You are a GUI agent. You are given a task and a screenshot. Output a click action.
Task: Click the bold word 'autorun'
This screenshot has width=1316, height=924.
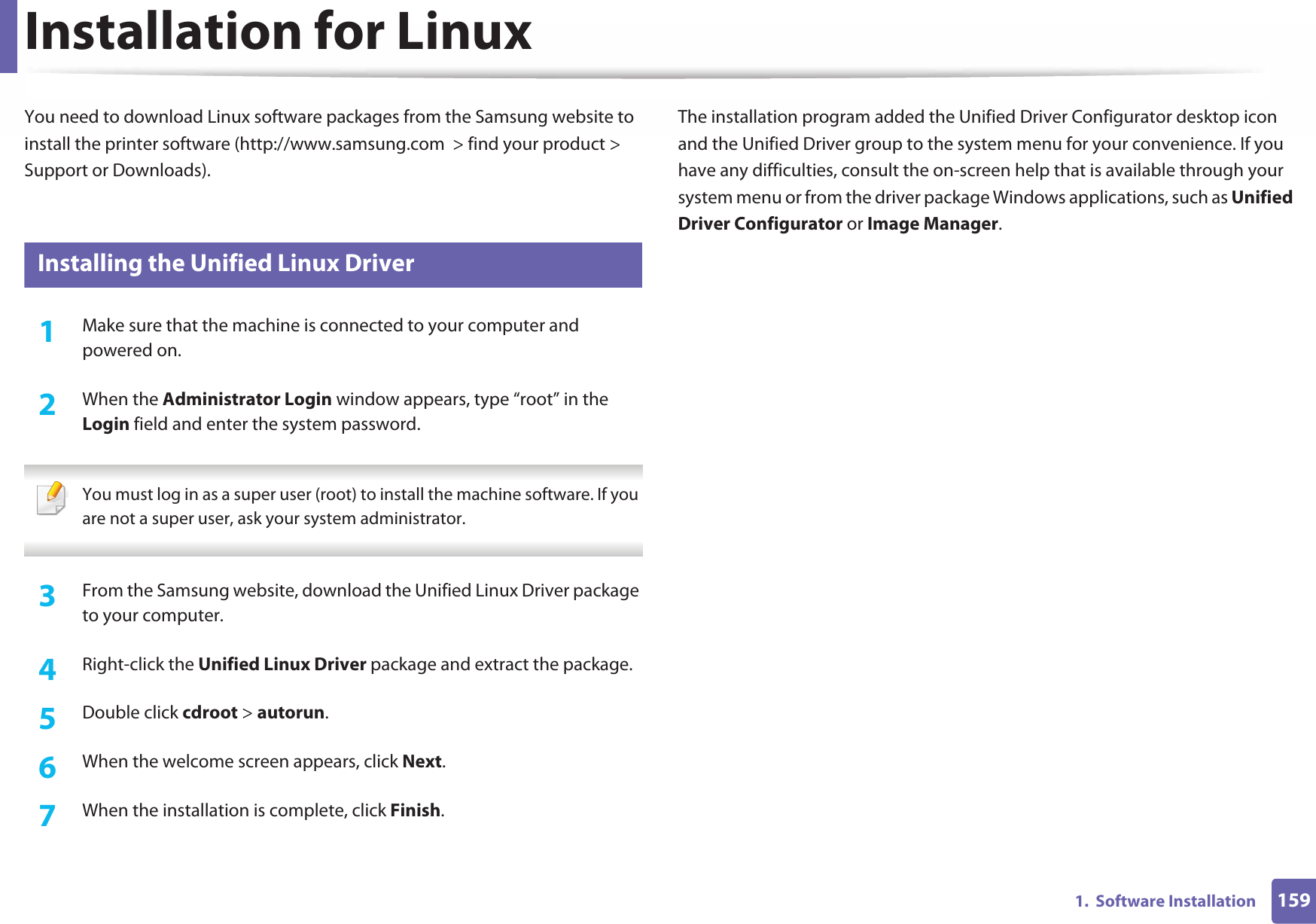pos(291,712)
